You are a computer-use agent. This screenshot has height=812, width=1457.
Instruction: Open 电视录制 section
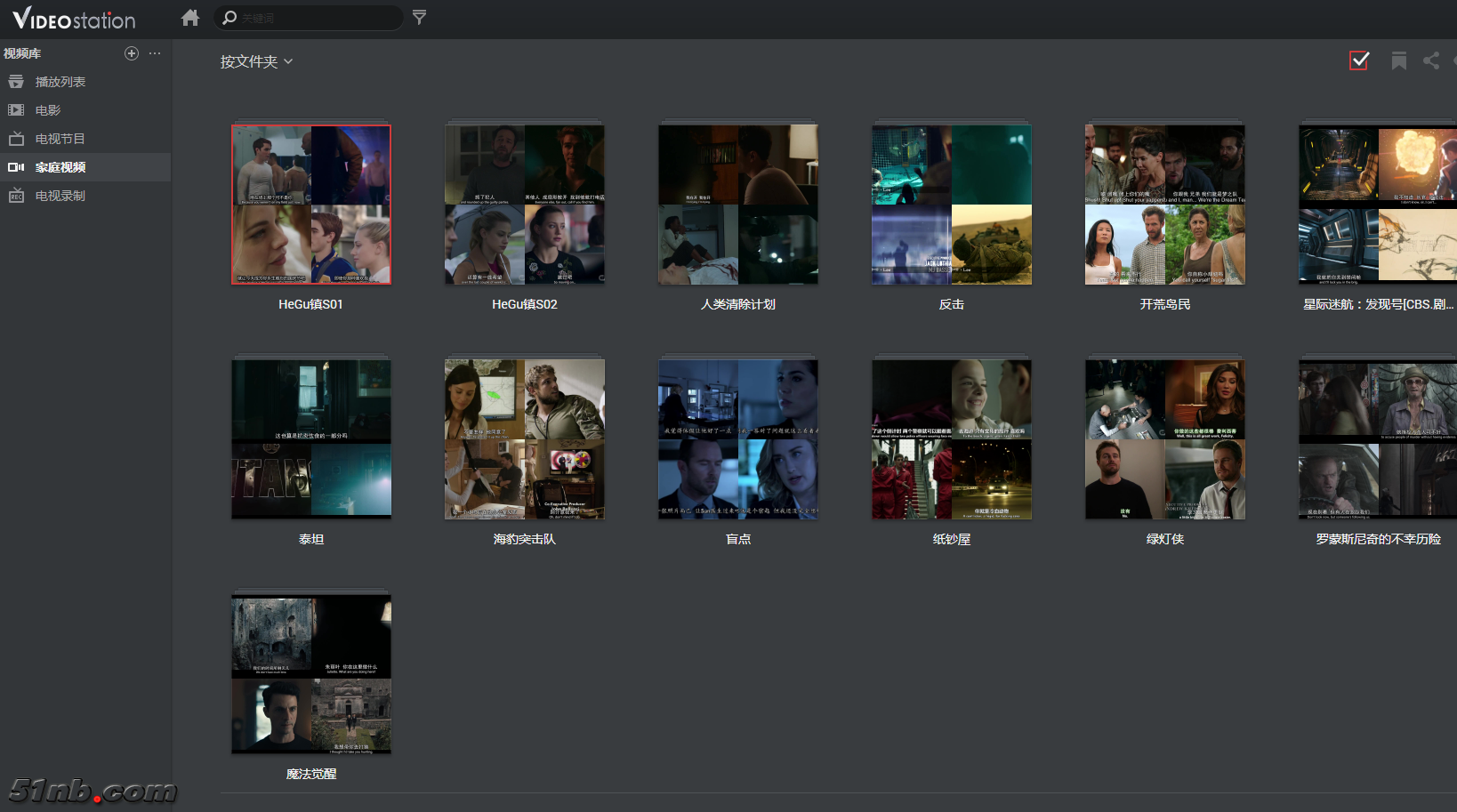[x=60, y=196]
